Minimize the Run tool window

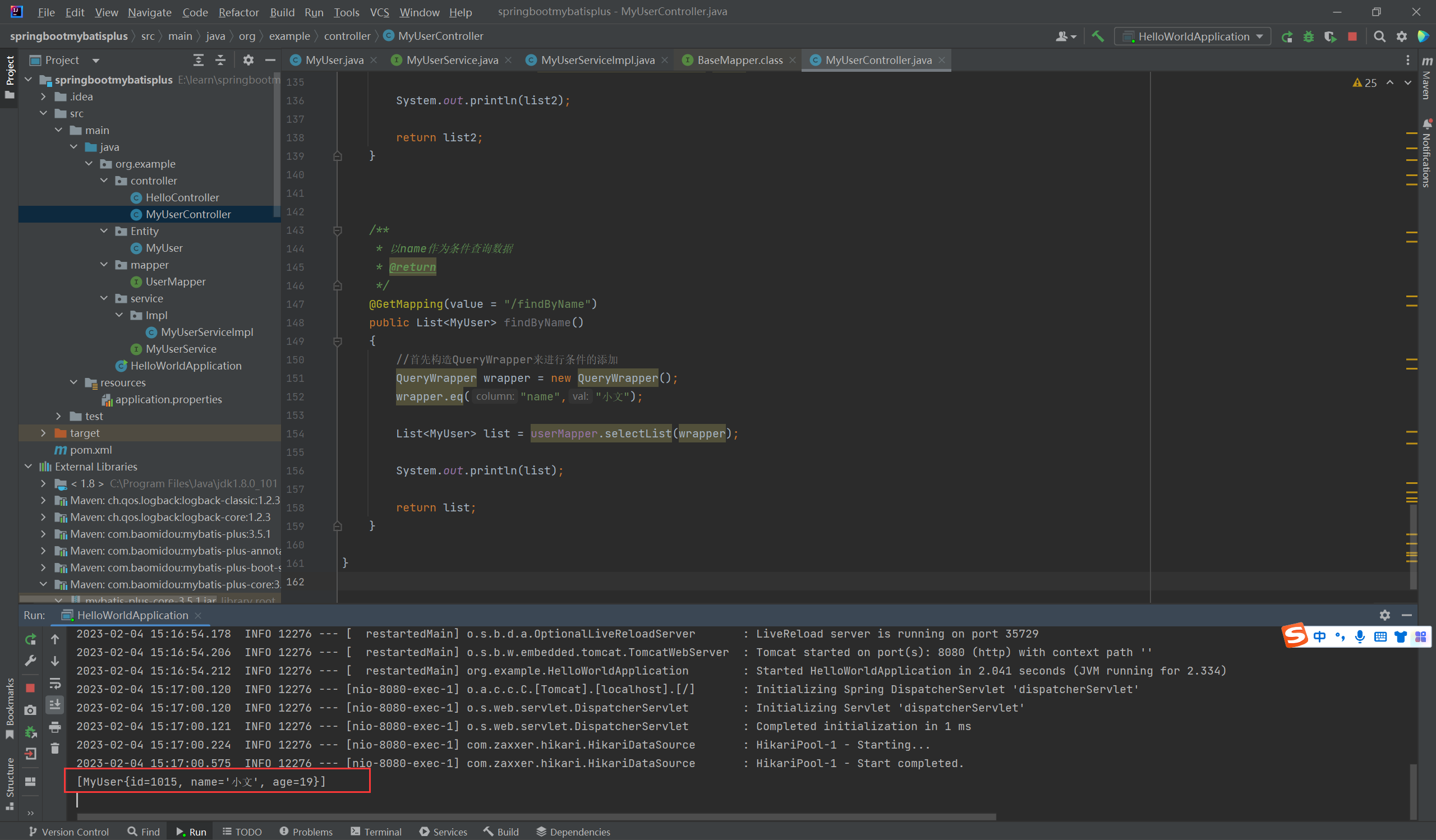pyautogui.click(x=1406, y=615)
